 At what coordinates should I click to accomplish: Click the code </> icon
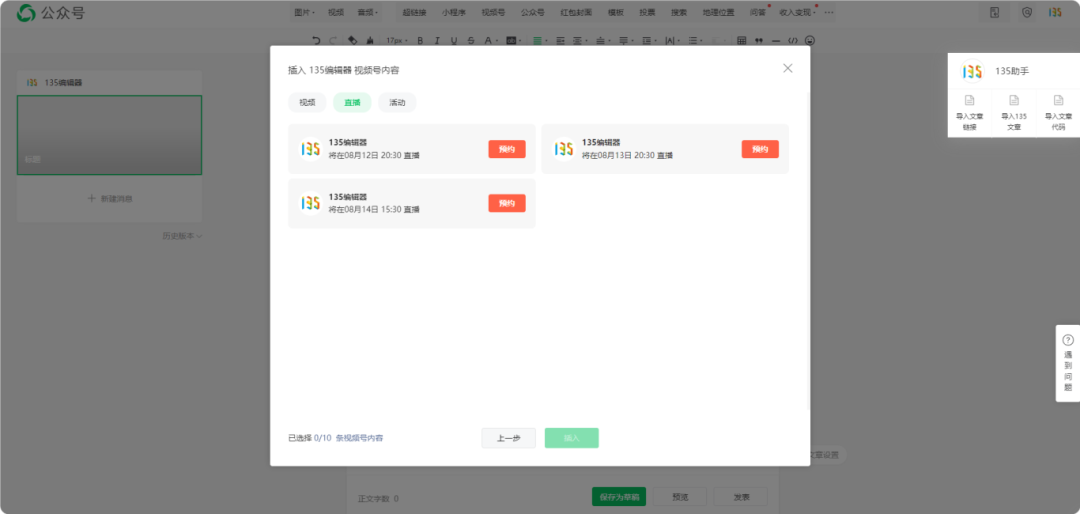pyautogui.click(x=793, y=40)
